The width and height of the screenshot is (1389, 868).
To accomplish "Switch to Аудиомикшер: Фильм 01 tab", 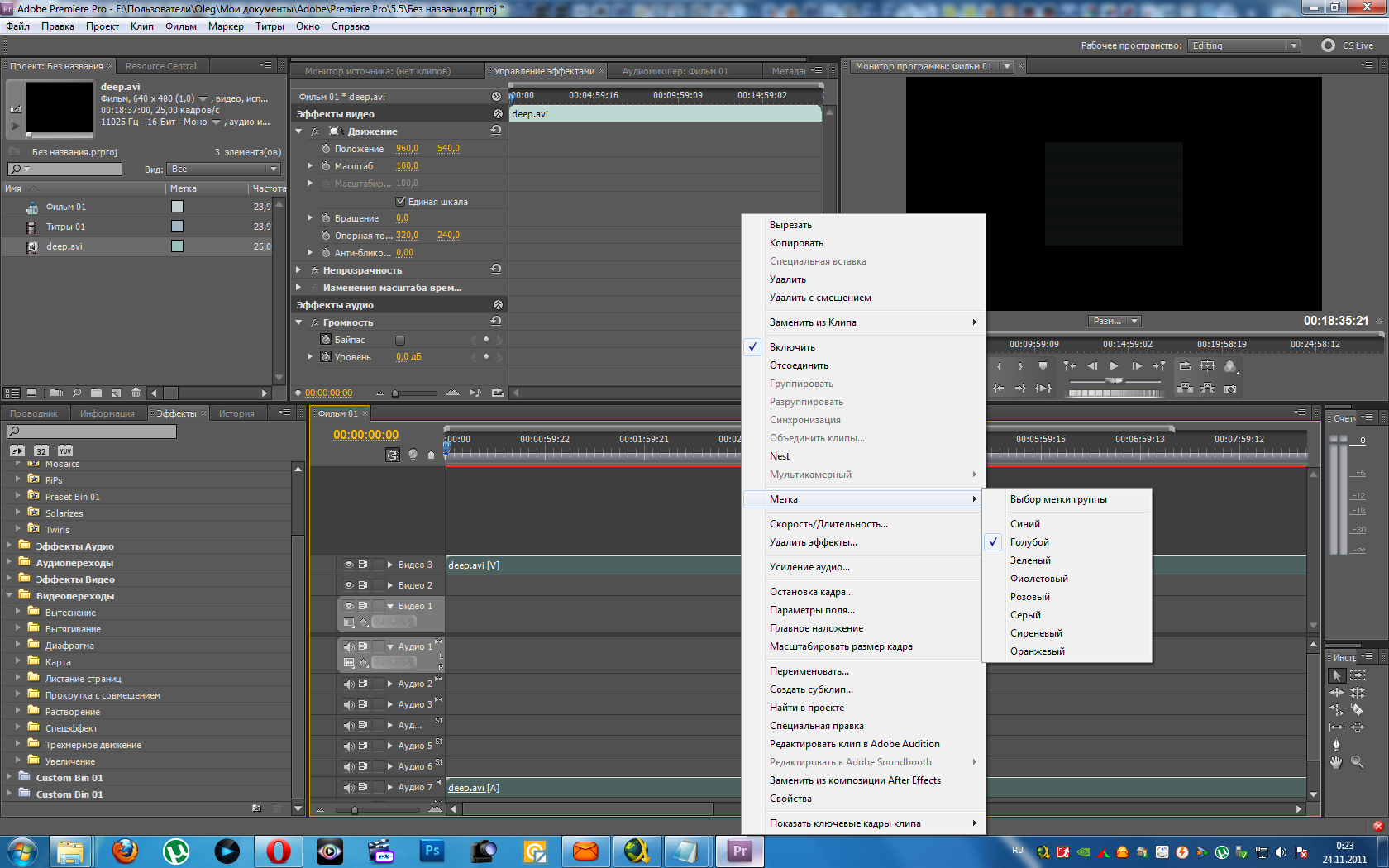I will (675, 71).
